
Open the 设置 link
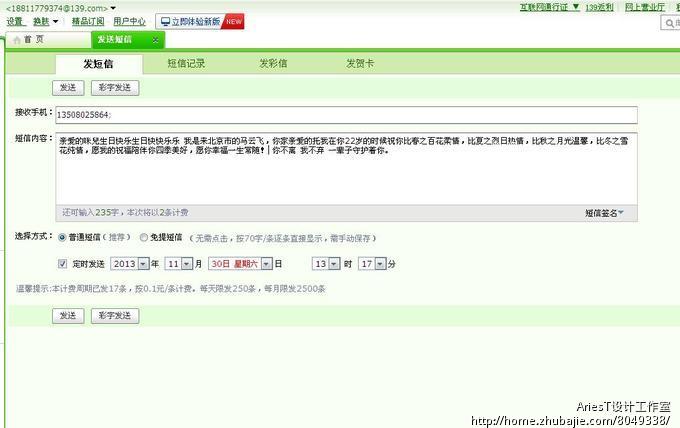tap(15, 21)
